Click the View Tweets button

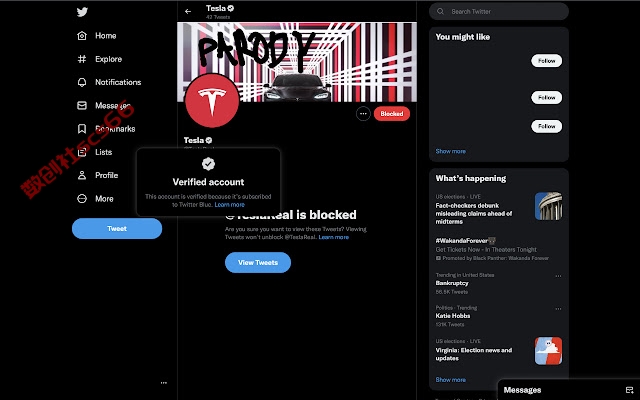click(258, 262)
